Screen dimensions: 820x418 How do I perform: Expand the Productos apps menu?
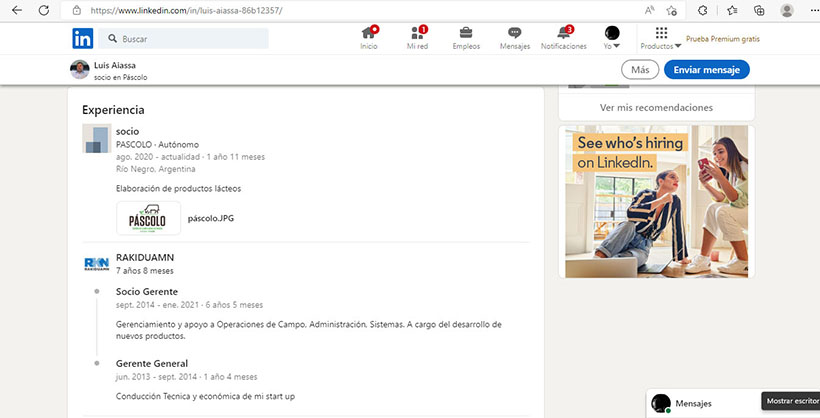coord(661,38)
